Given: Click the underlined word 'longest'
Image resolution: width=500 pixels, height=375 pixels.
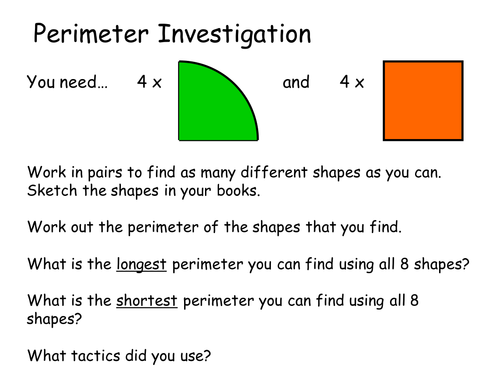Looking at the screenshot, I should click(141, 265).
